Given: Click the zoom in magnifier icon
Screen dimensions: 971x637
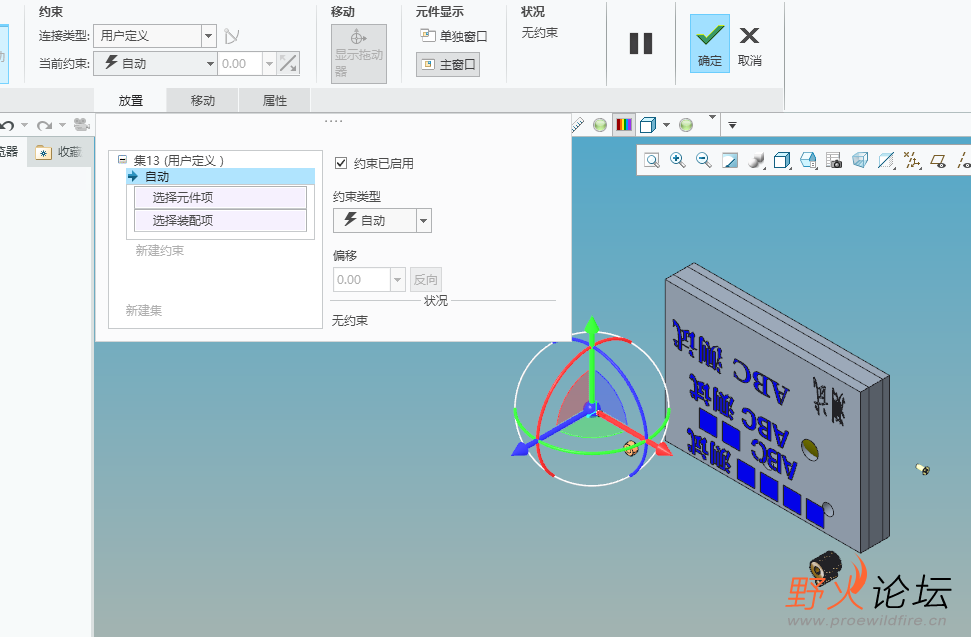Looking at the screenshot, I should 677,160.
